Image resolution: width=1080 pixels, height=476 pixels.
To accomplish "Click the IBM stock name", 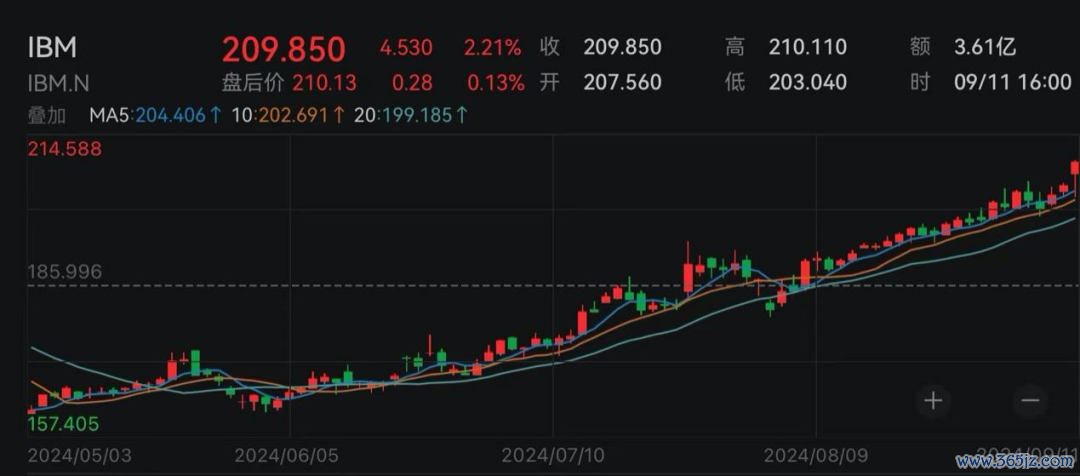I will point(52,48).
